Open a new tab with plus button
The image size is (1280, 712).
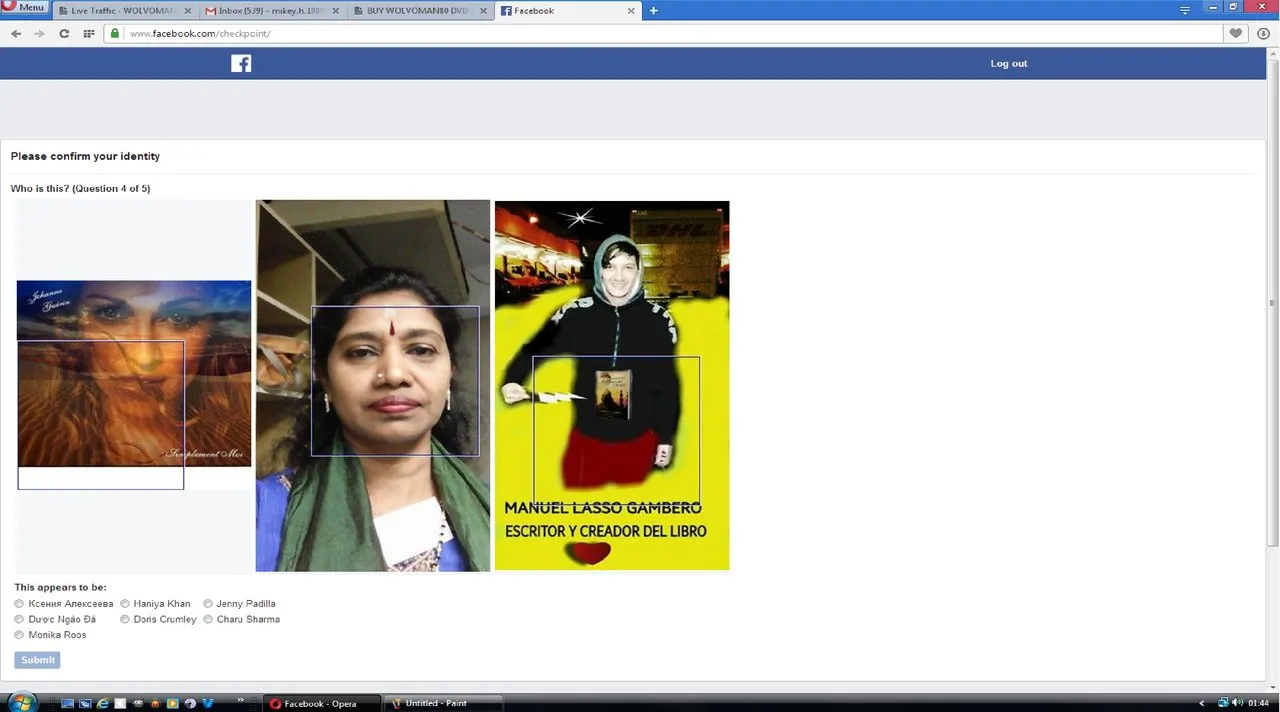click(654, 11)
